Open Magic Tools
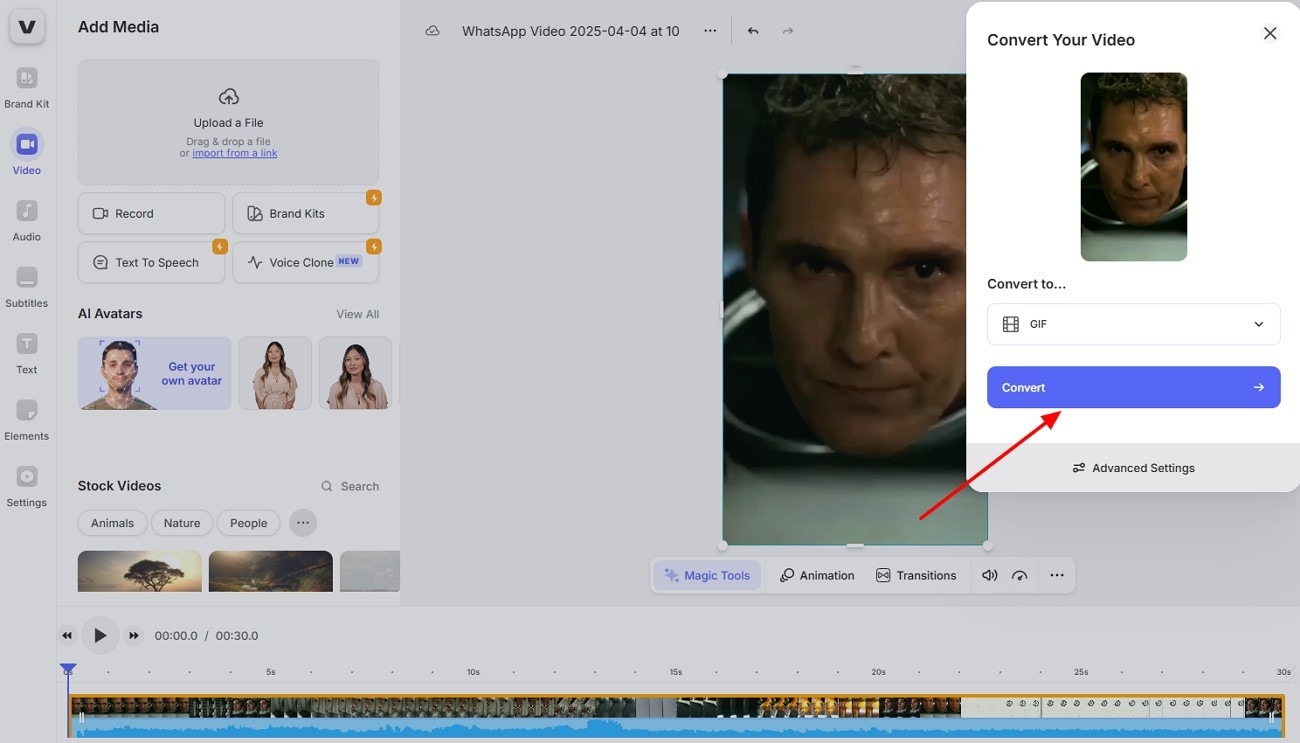 point(708,575)
